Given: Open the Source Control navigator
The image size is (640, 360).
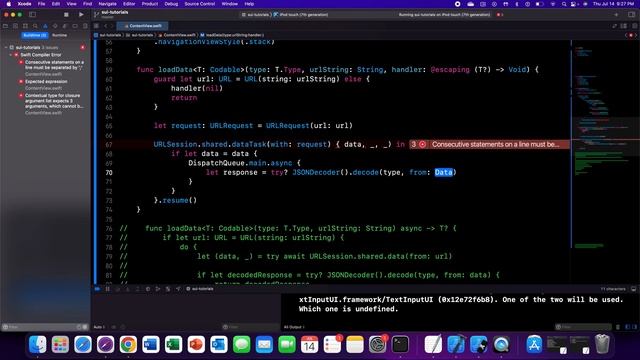Looking at the screenshot, I should [15, 26].
